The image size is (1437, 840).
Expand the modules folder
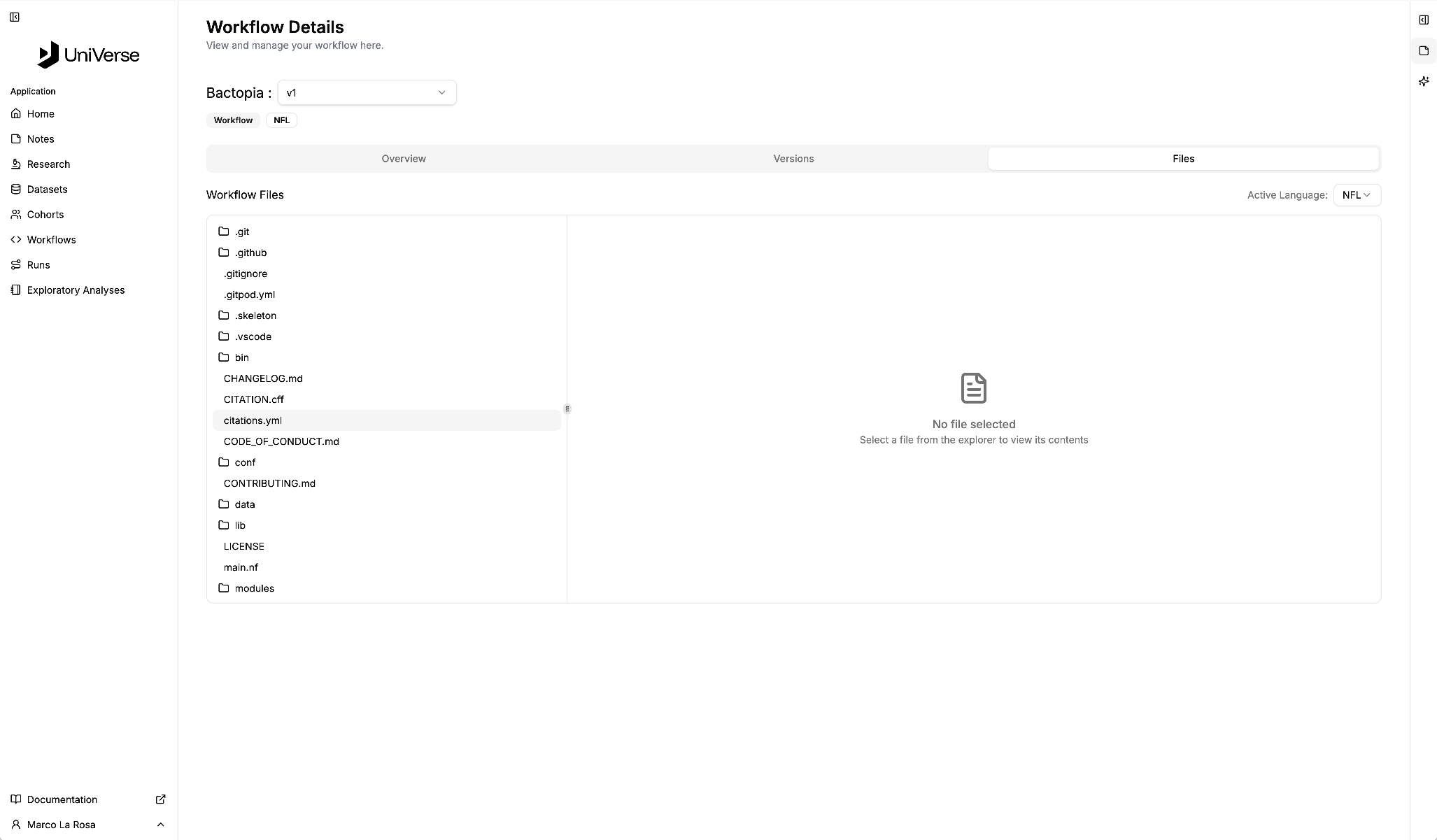[x=254, y=588]
